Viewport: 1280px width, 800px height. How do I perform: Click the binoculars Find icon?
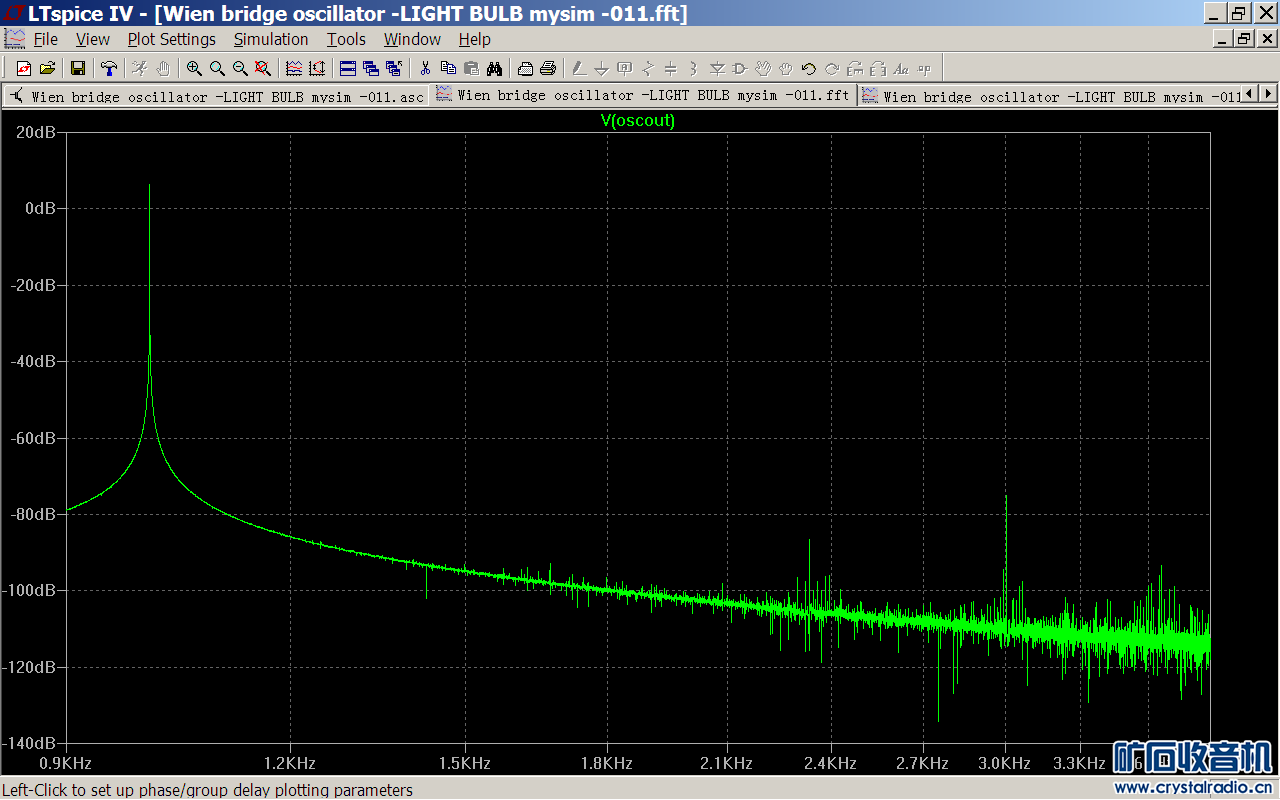pos(494,68)
